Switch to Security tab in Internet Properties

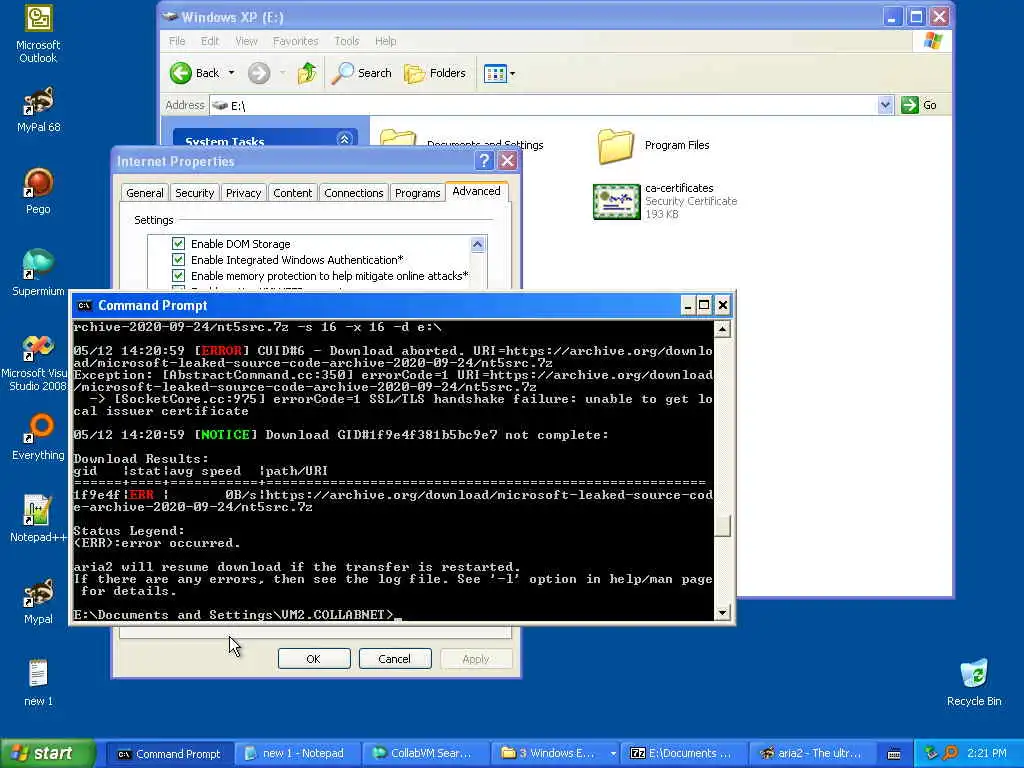click(x=195, y=193)
